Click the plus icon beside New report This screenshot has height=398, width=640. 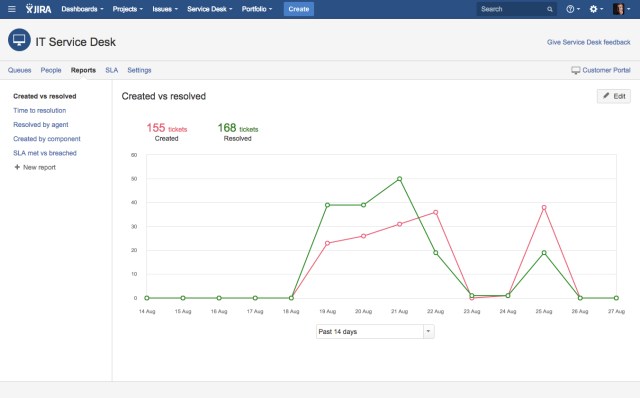click(17, 167)
